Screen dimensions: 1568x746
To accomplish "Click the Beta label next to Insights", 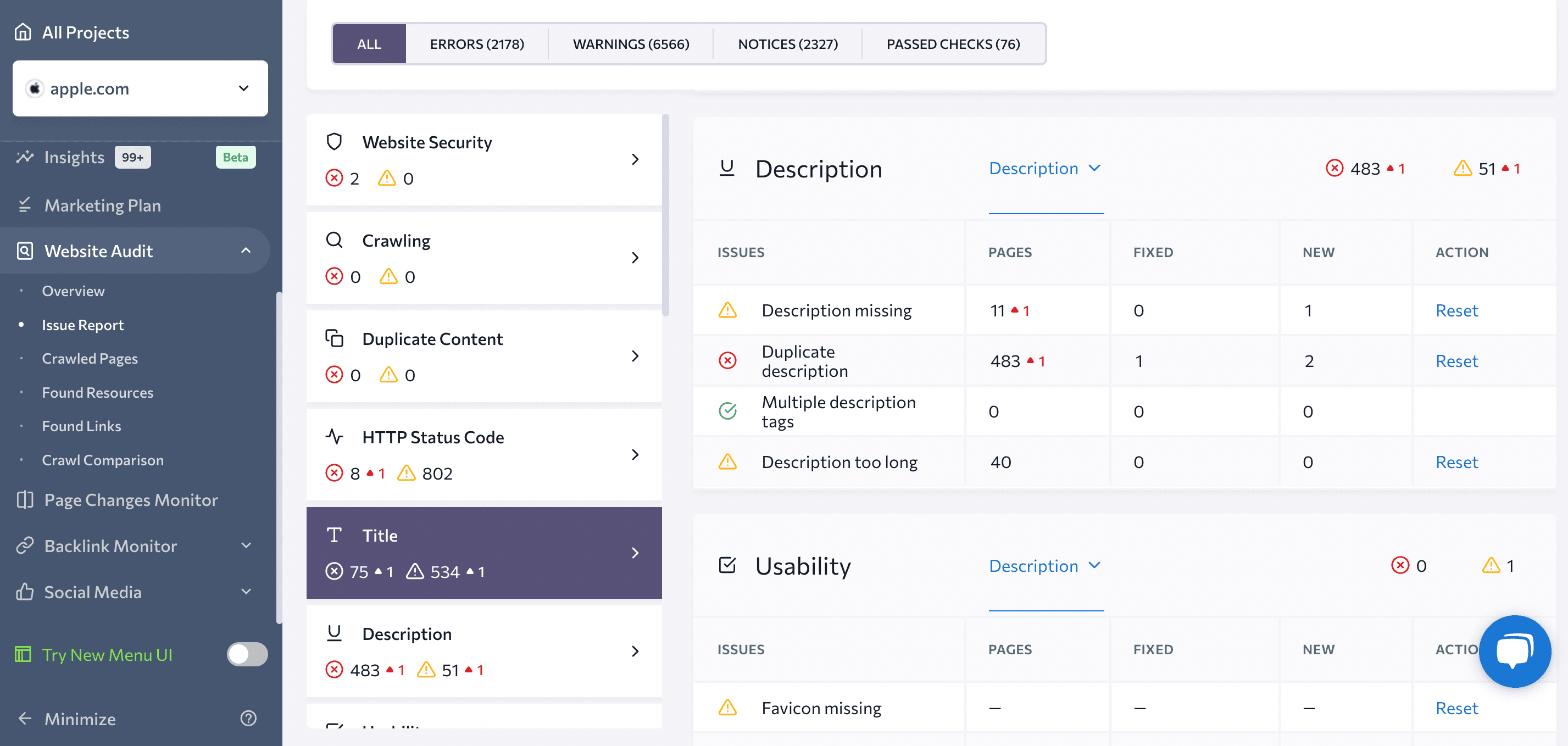I will [236, 157].
